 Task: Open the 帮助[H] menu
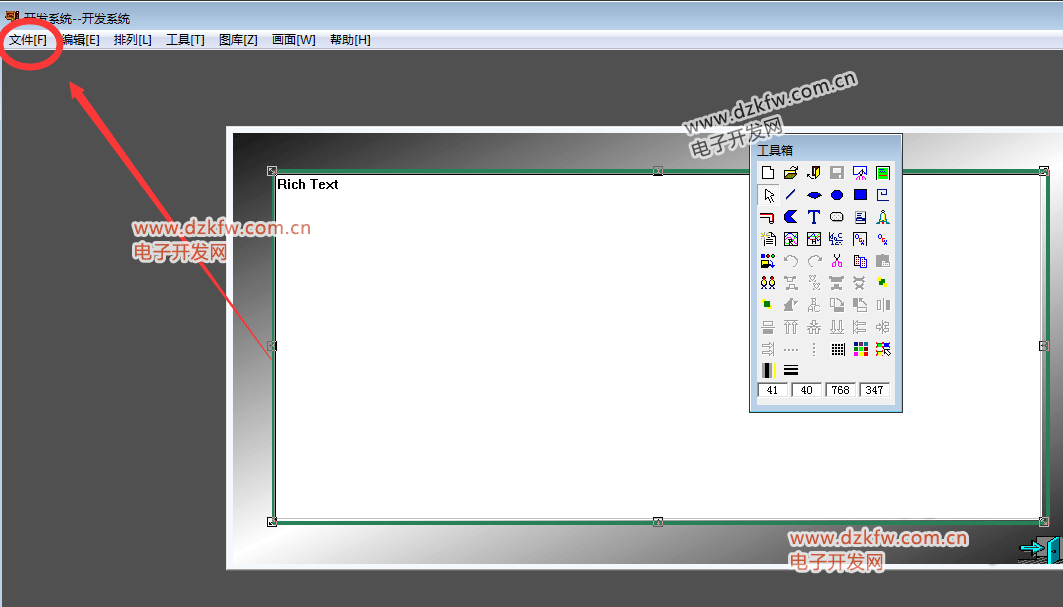point(350,40)
